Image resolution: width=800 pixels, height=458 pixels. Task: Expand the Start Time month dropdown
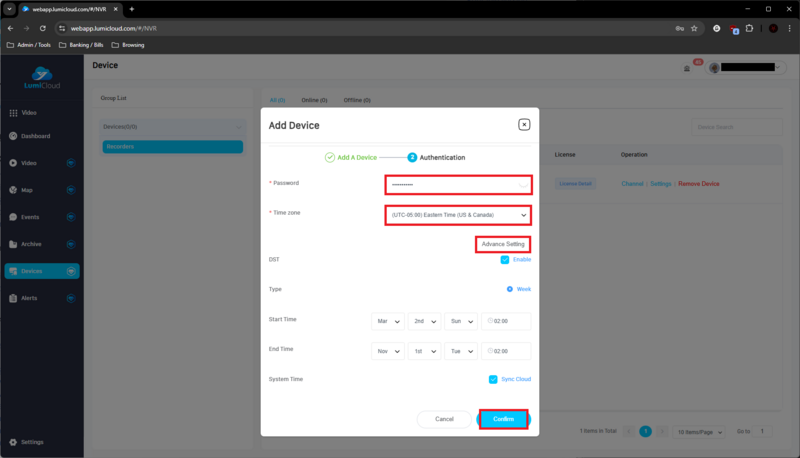click(x=388, y=322)
